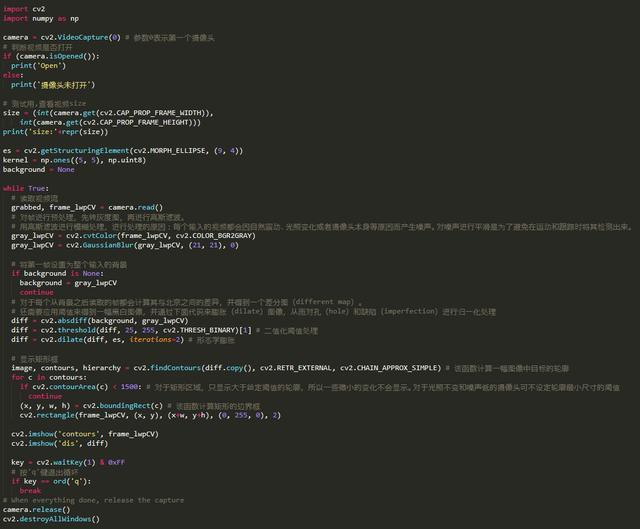This screenshot has height=529, width=640.
Task: Click the cv2.dilate iterations=2 line
Action: [98, 339]
